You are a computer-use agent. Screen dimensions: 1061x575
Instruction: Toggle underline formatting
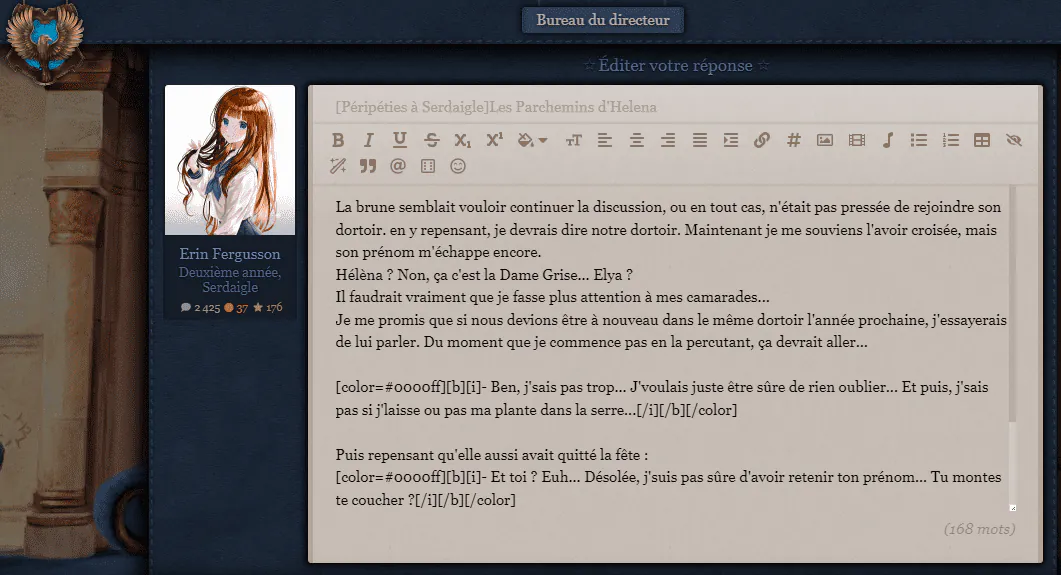[x=400, y=140]
